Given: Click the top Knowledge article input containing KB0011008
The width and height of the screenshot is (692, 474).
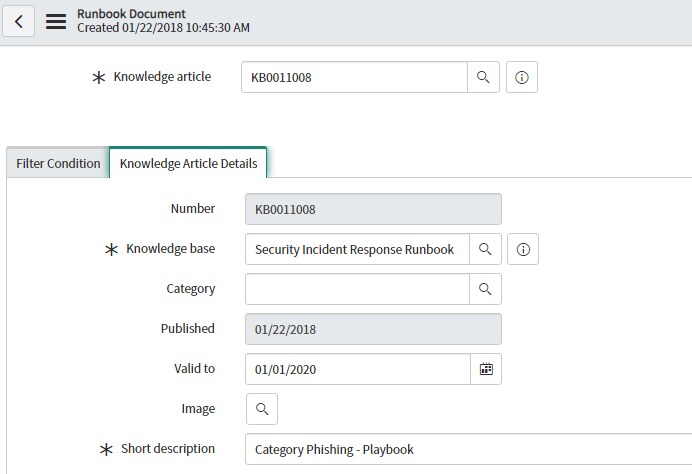Looking at the screenshot, I should [354, 77].
